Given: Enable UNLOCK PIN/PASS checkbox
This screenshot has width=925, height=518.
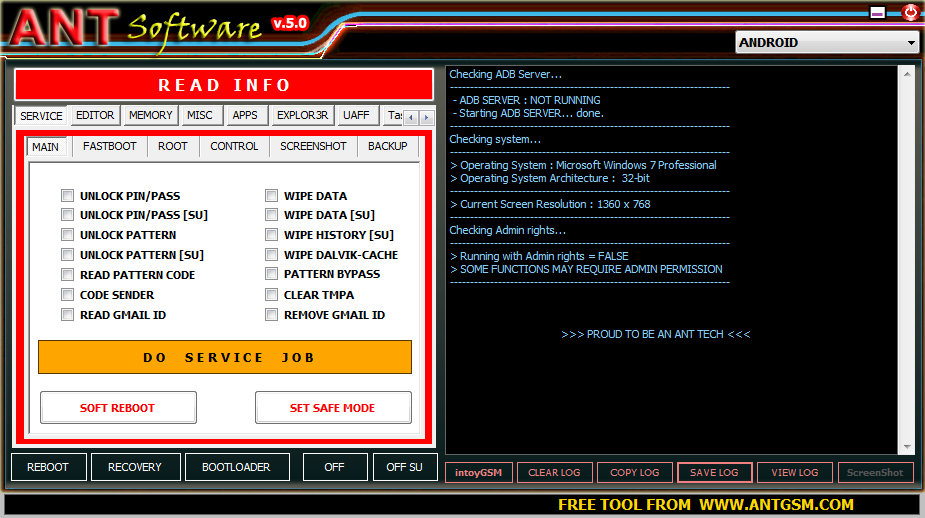Looking at the screenshot, I should point(67,195).
